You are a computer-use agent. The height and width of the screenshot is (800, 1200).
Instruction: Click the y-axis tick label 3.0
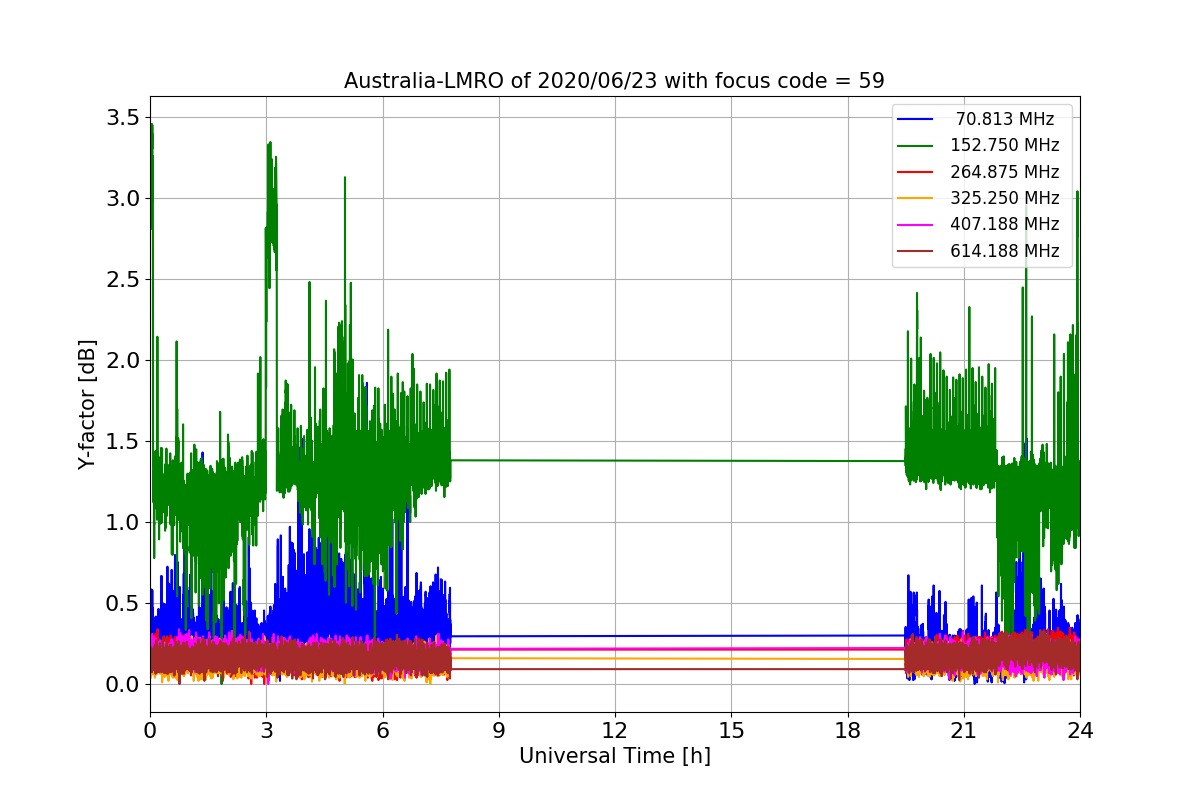point(124,199)
